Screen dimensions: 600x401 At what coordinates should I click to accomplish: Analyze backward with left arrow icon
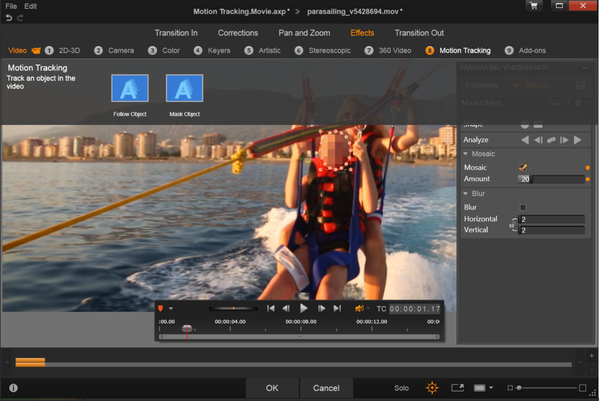[525, 140]
